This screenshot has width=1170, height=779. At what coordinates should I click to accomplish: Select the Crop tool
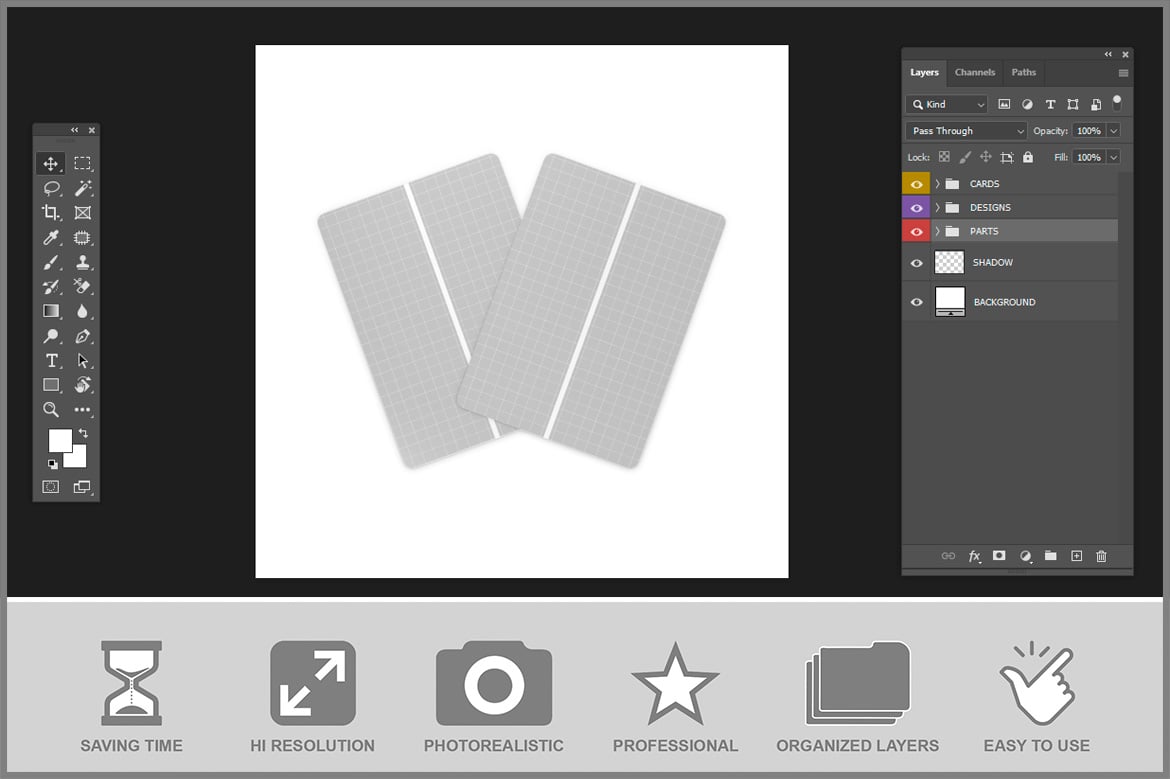click(x=51, y=213)
